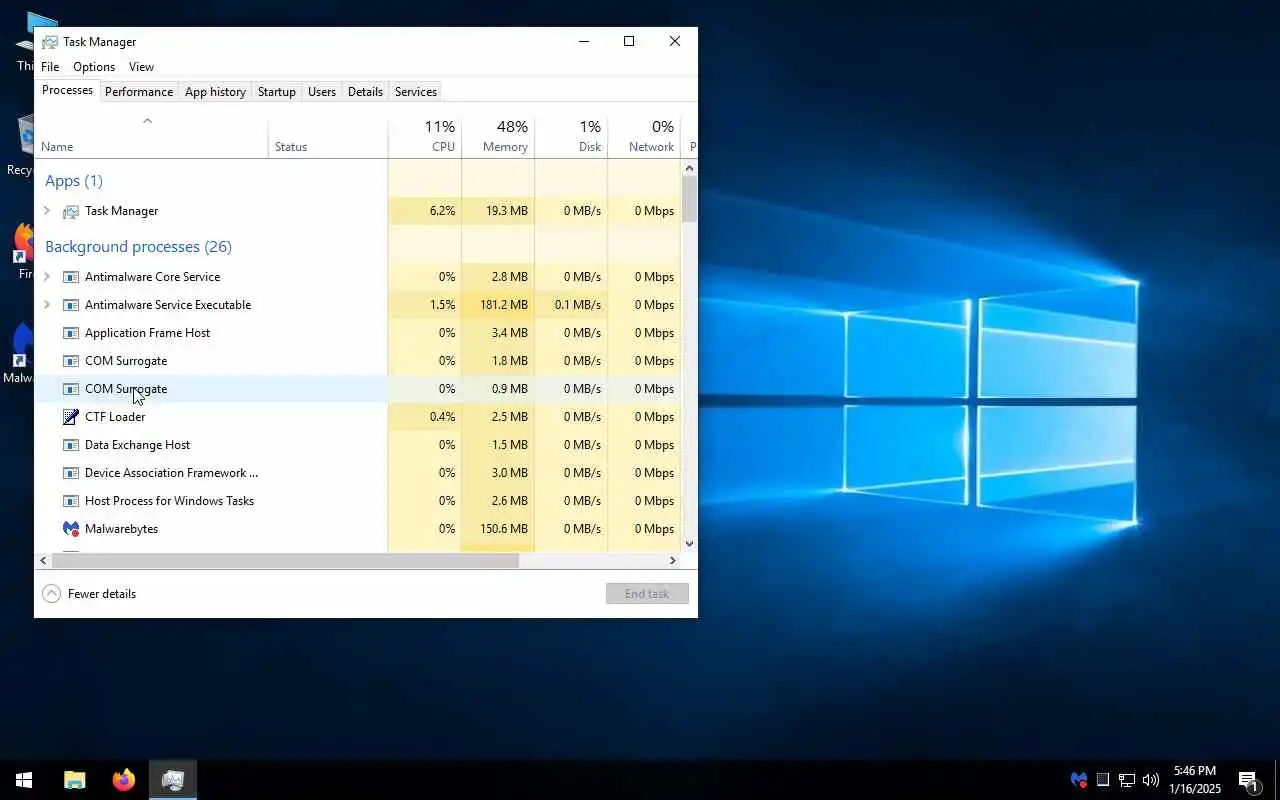Click the Antimalware Core Service icon
The image size is (1280, 800).
tap(71, 277)
